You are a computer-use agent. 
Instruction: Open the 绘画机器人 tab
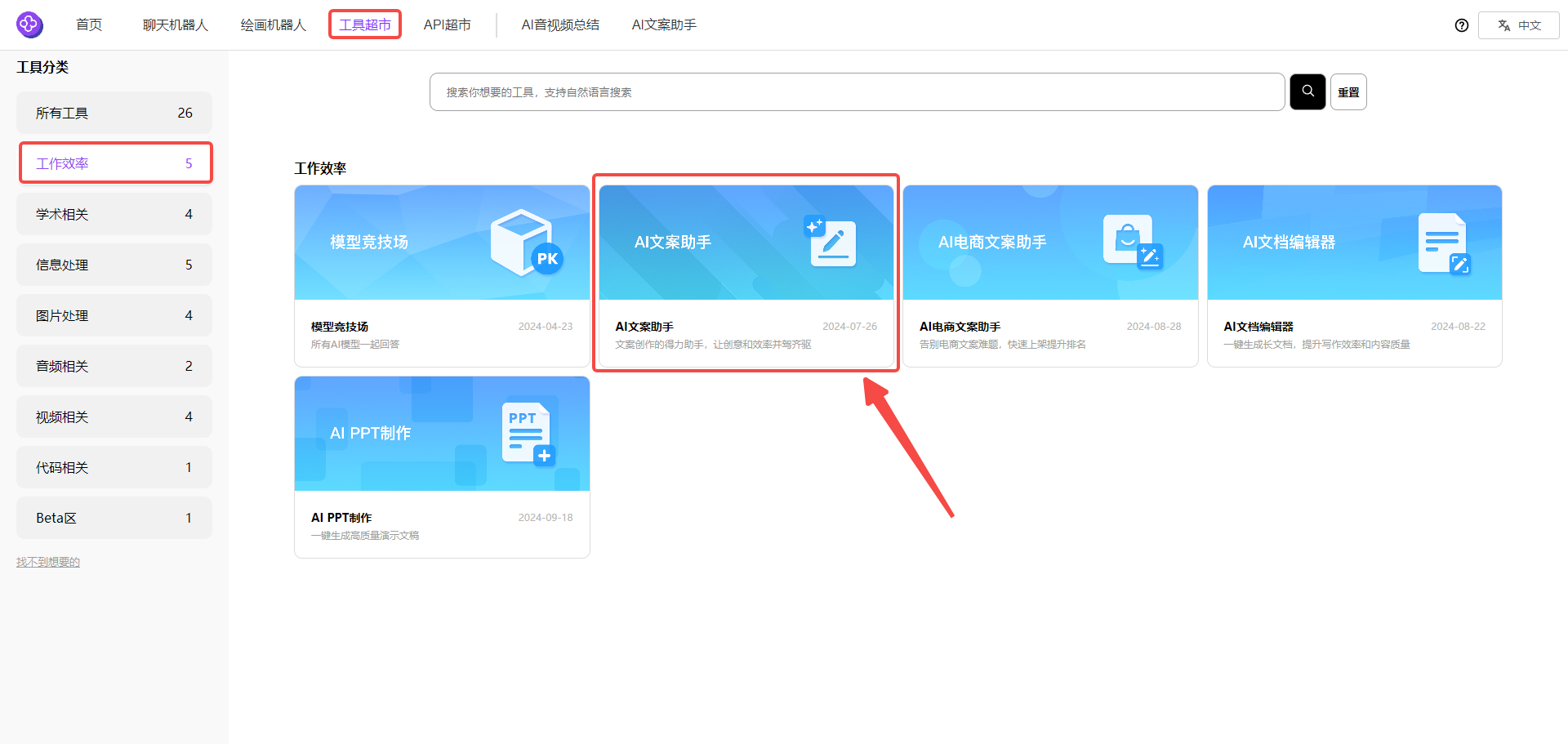click(273, 25)
